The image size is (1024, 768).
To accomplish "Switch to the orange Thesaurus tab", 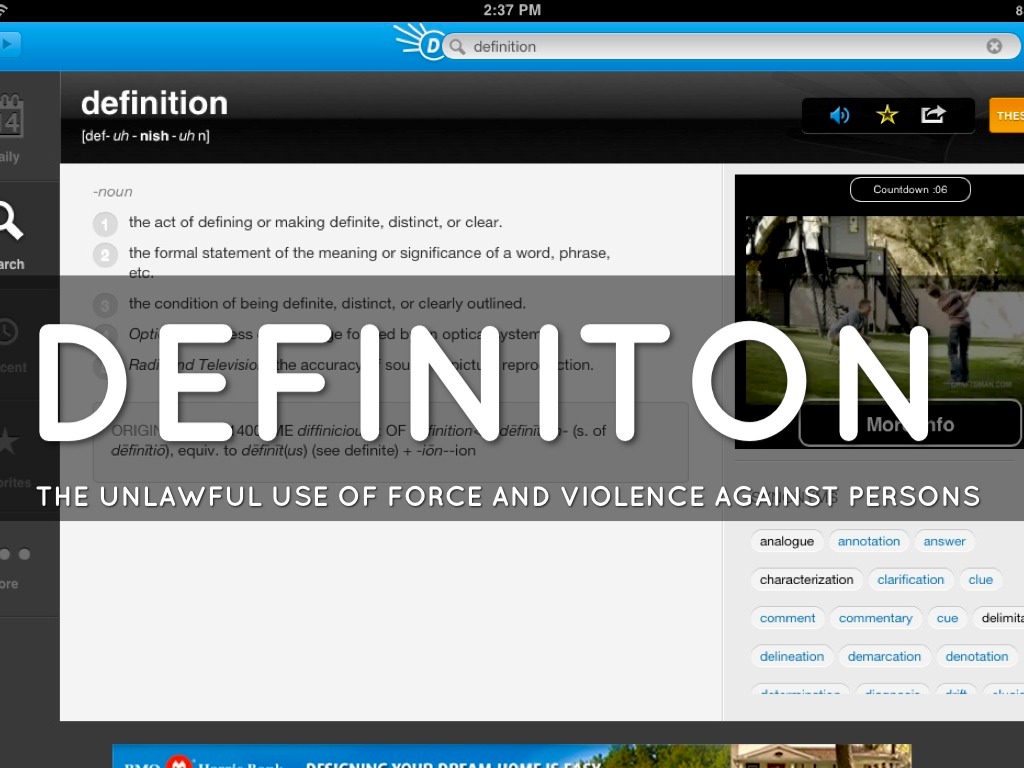I will click(1007, 115).
